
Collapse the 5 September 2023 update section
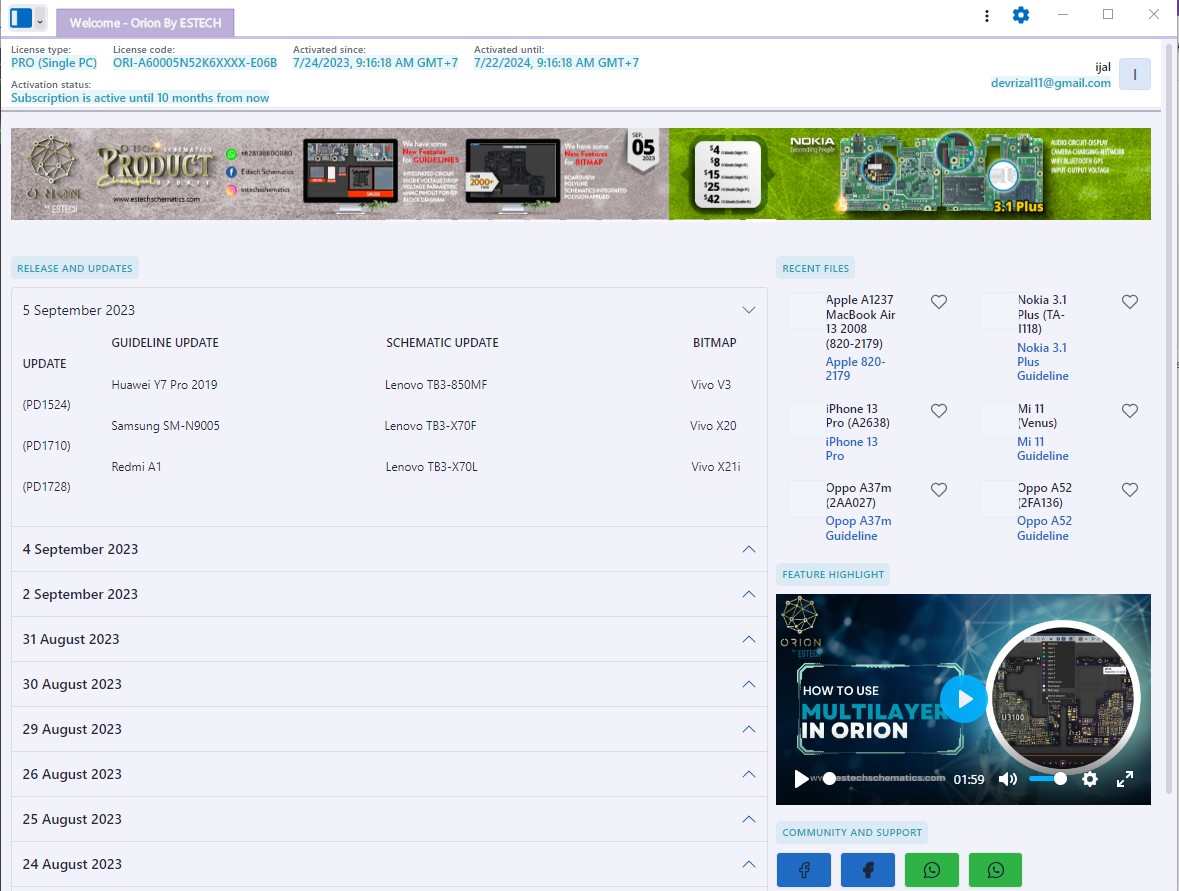pyautogui.click(x=748, y=310)
